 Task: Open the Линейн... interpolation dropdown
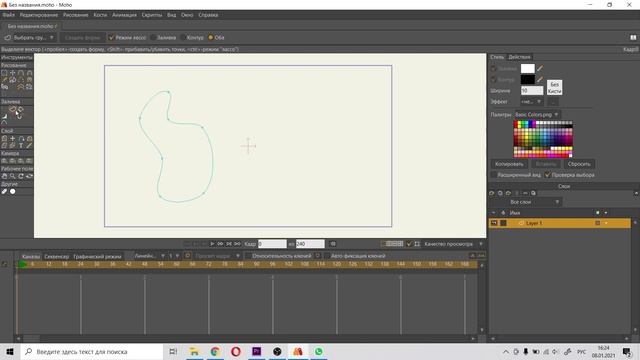pos(149,256)
